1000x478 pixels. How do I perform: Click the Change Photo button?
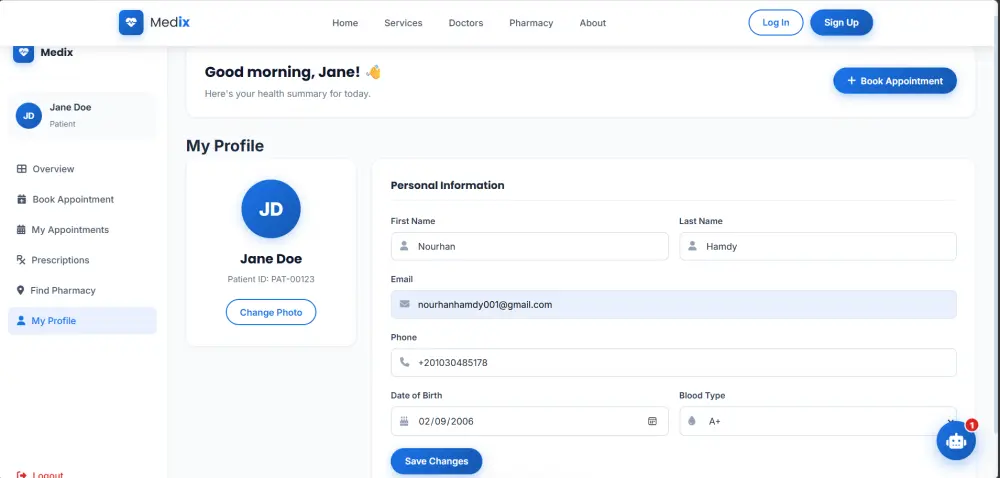271,312
